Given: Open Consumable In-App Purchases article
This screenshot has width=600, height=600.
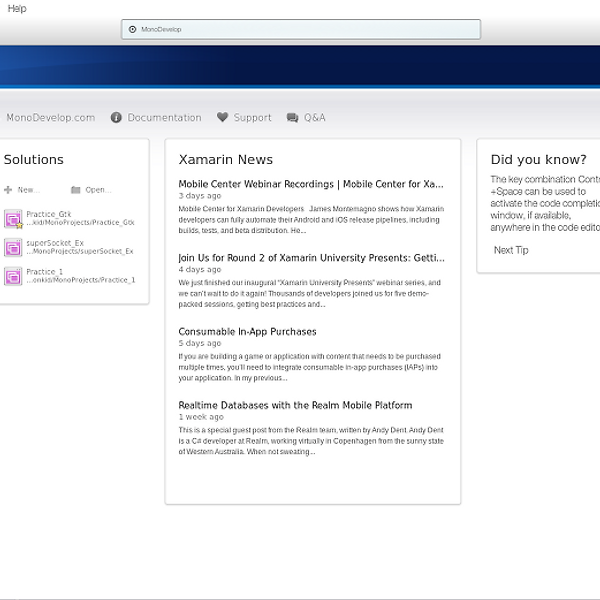Looking at the screenshot, I should 247,331.
